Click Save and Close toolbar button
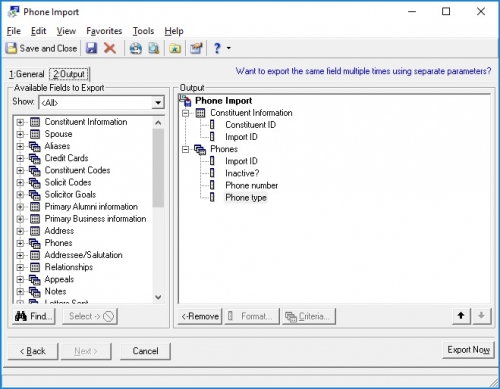This screenshot has width=500, height=389. [42, 48]
